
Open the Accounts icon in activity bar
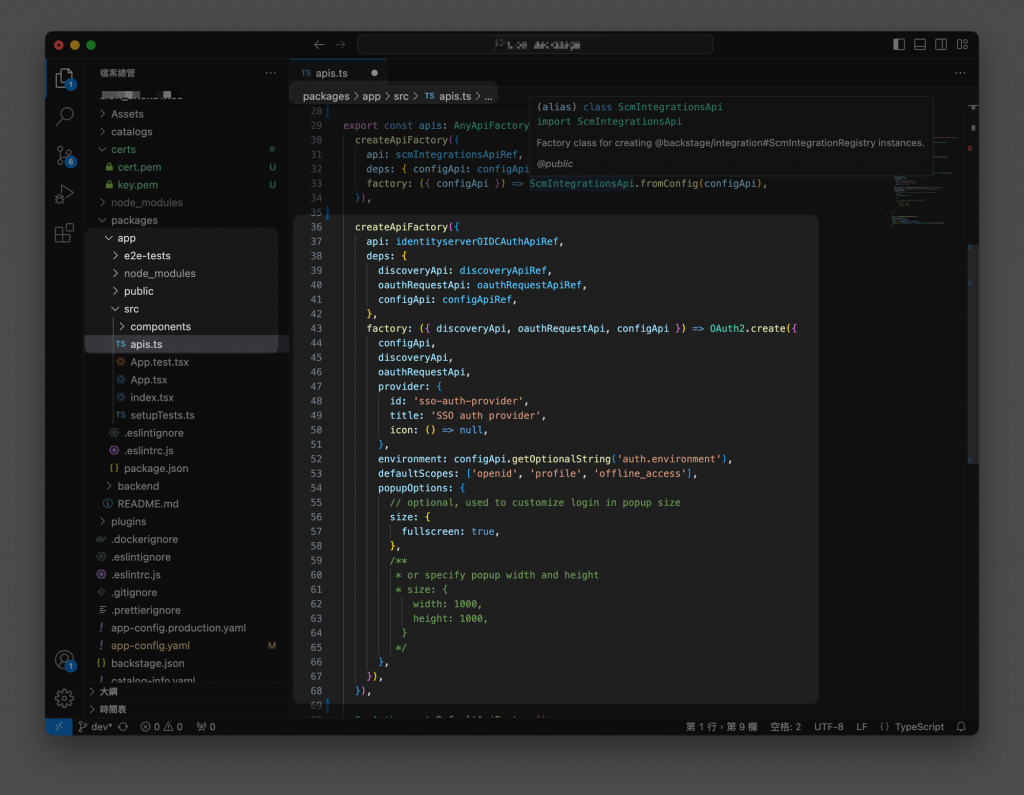[x=65, y=660]
